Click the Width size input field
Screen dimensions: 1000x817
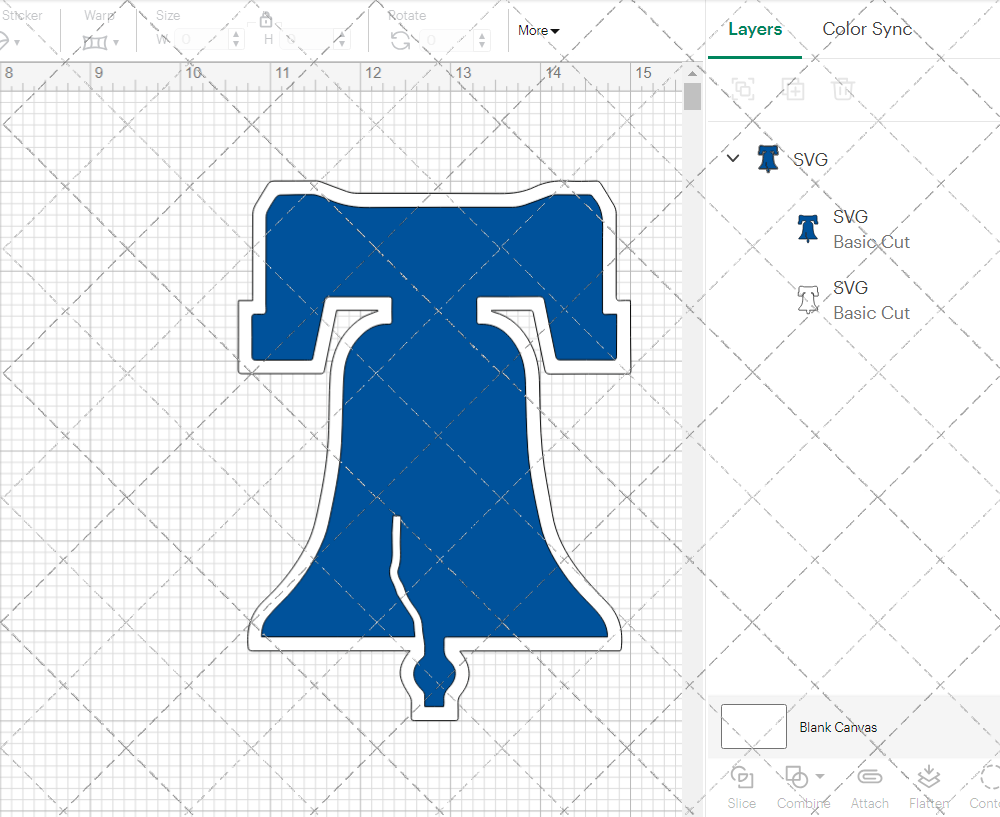pos(202,40)
